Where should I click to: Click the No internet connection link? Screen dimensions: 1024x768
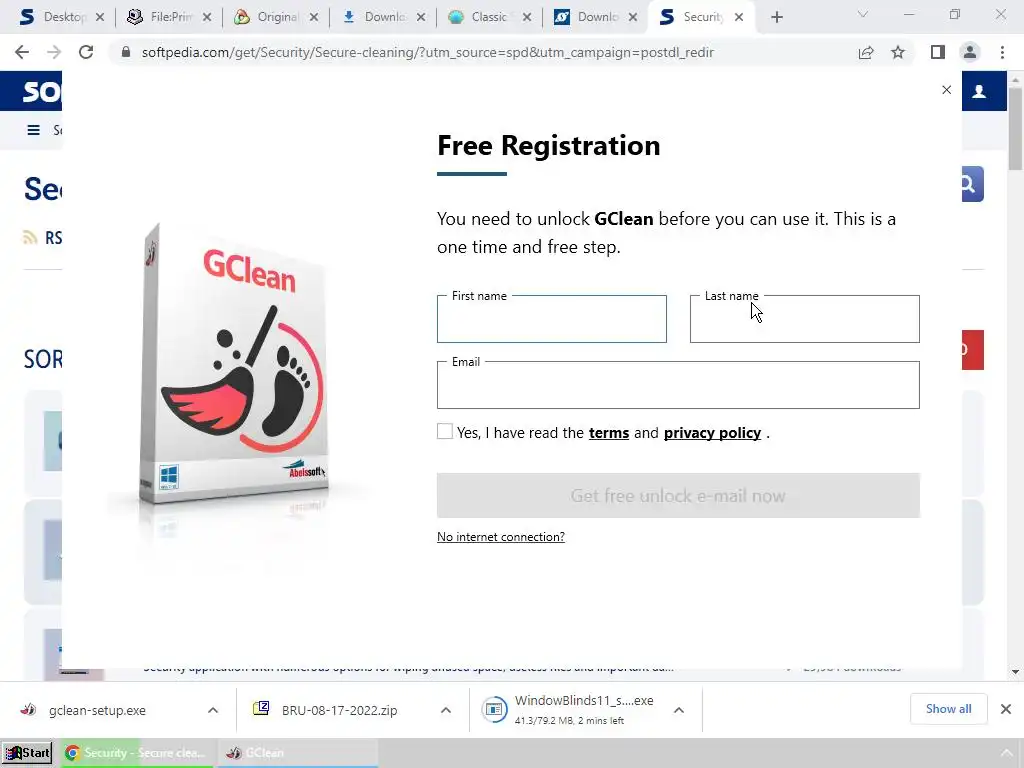[x=501, y=537]
